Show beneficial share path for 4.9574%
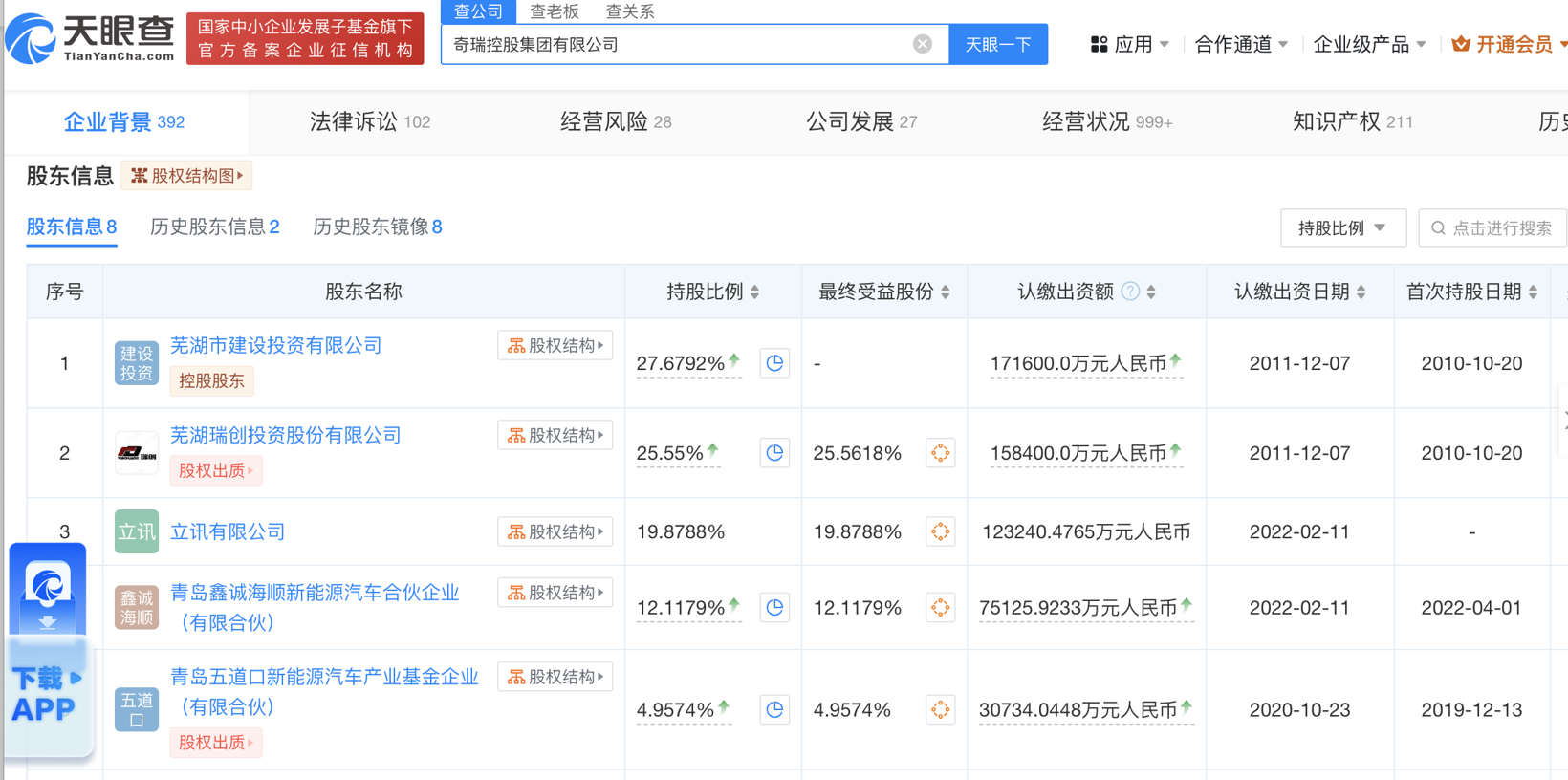 pos(941,709)
